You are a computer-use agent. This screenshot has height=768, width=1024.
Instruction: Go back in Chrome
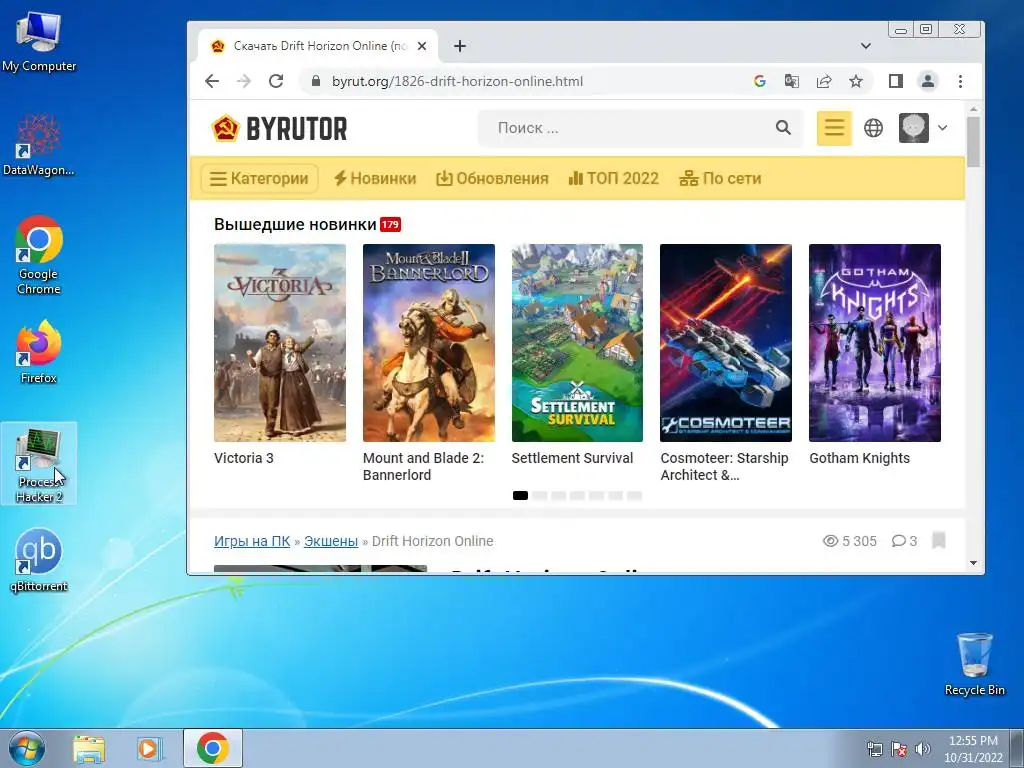click(x=212, y=81)
